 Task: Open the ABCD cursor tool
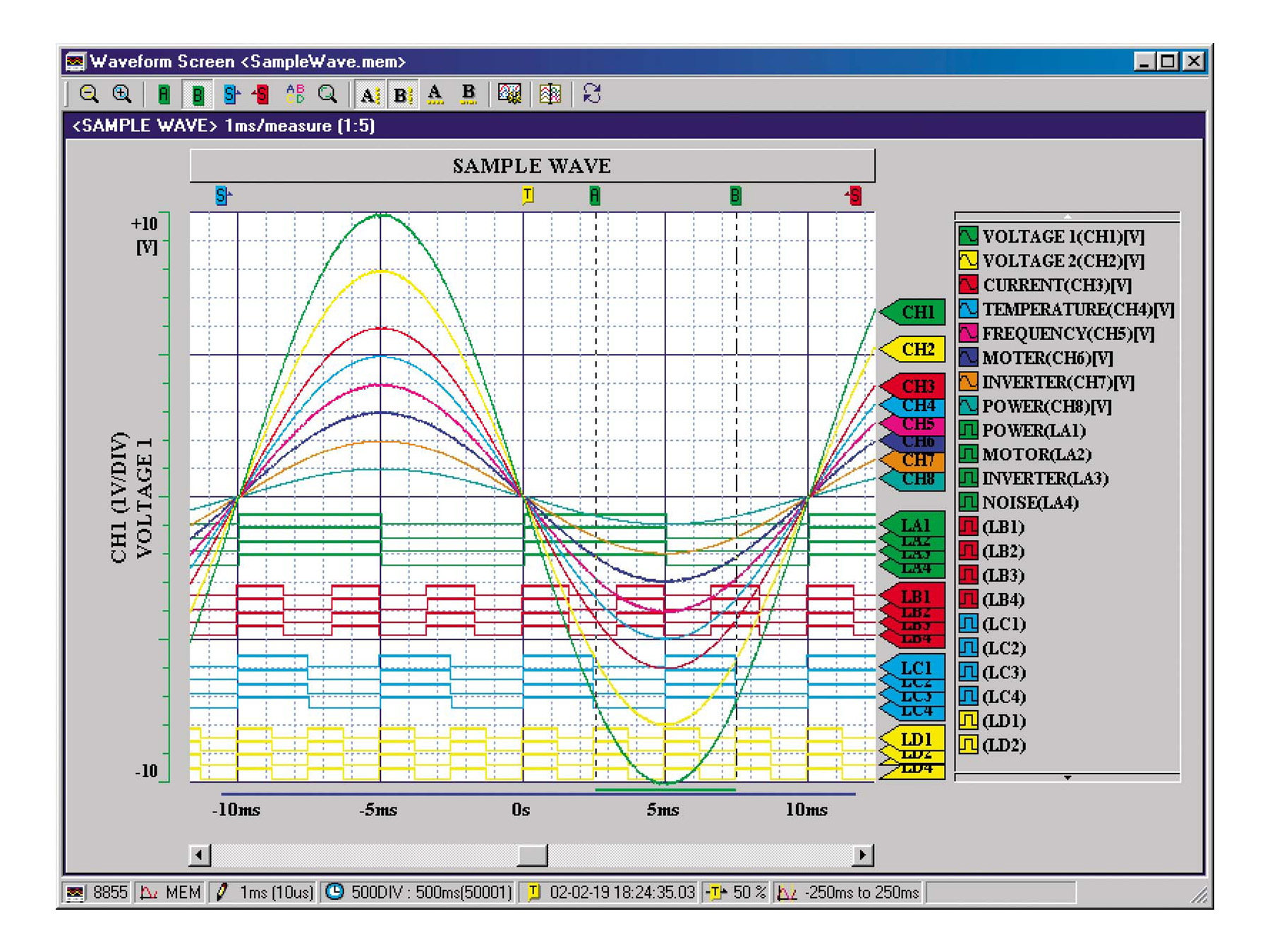pos(296,94)
